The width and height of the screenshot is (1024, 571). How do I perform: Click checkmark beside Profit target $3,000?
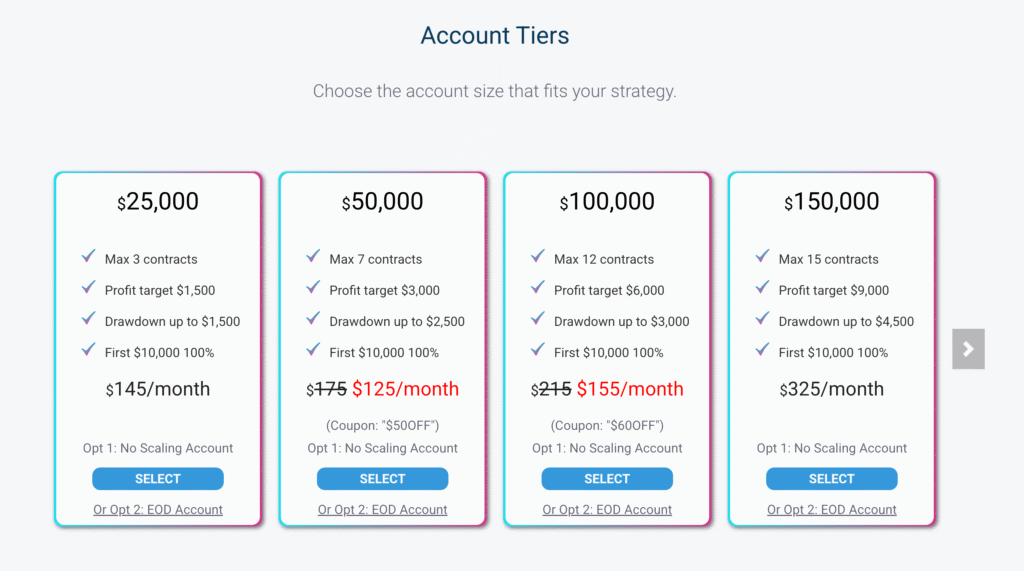click(x=313, y=287)
